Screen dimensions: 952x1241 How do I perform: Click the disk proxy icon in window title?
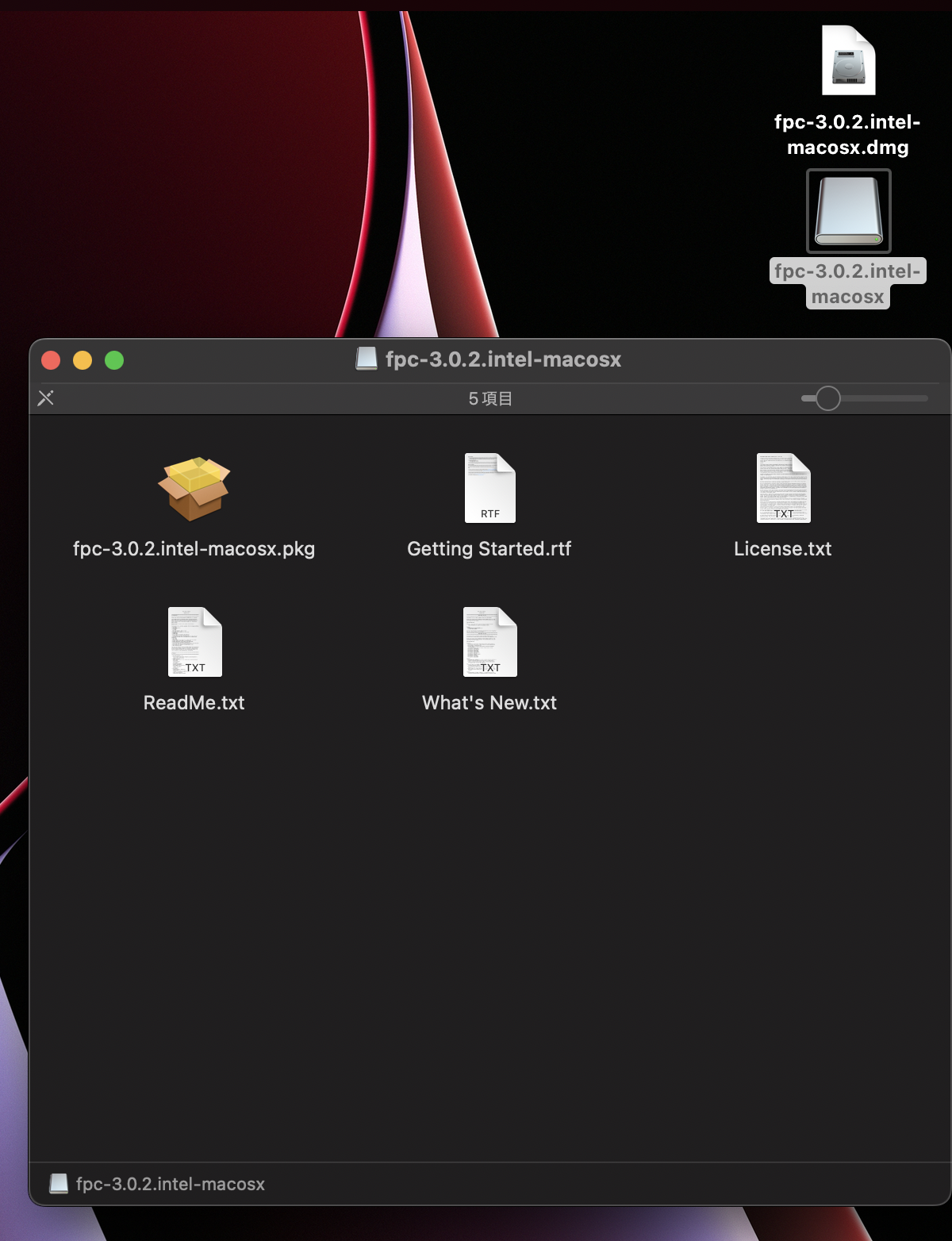367,359
